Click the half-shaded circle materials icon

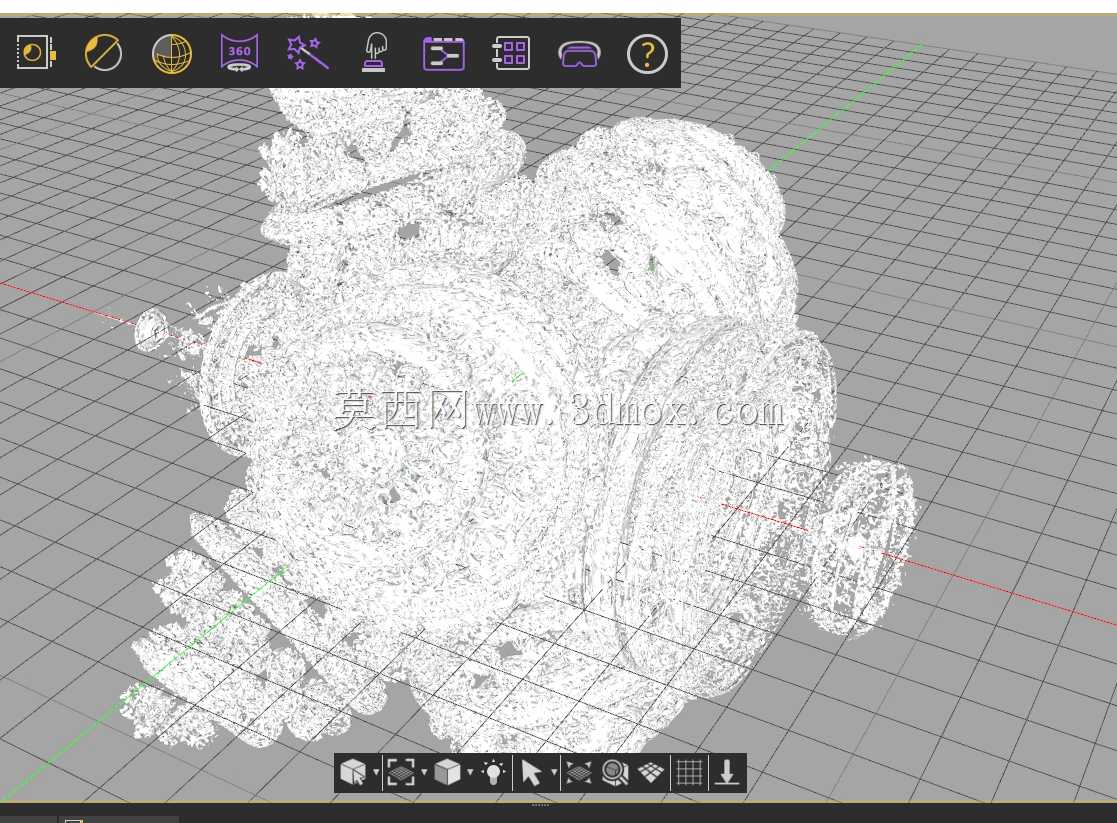[103, 53]
